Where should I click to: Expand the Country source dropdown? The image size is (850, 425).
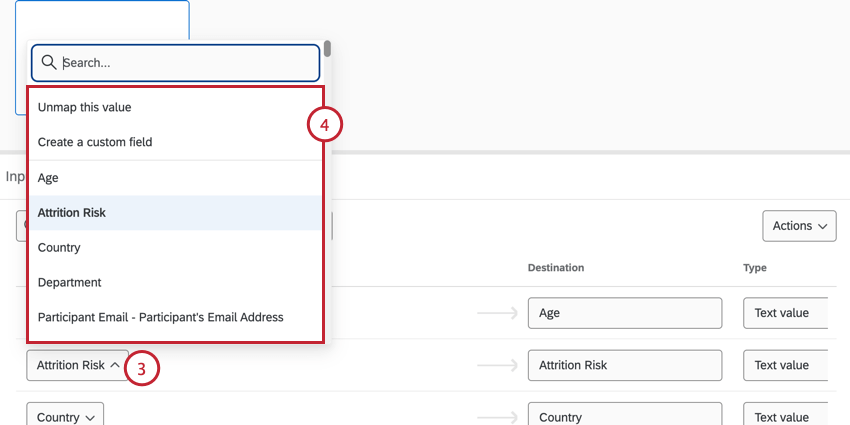tap(65, 417)
